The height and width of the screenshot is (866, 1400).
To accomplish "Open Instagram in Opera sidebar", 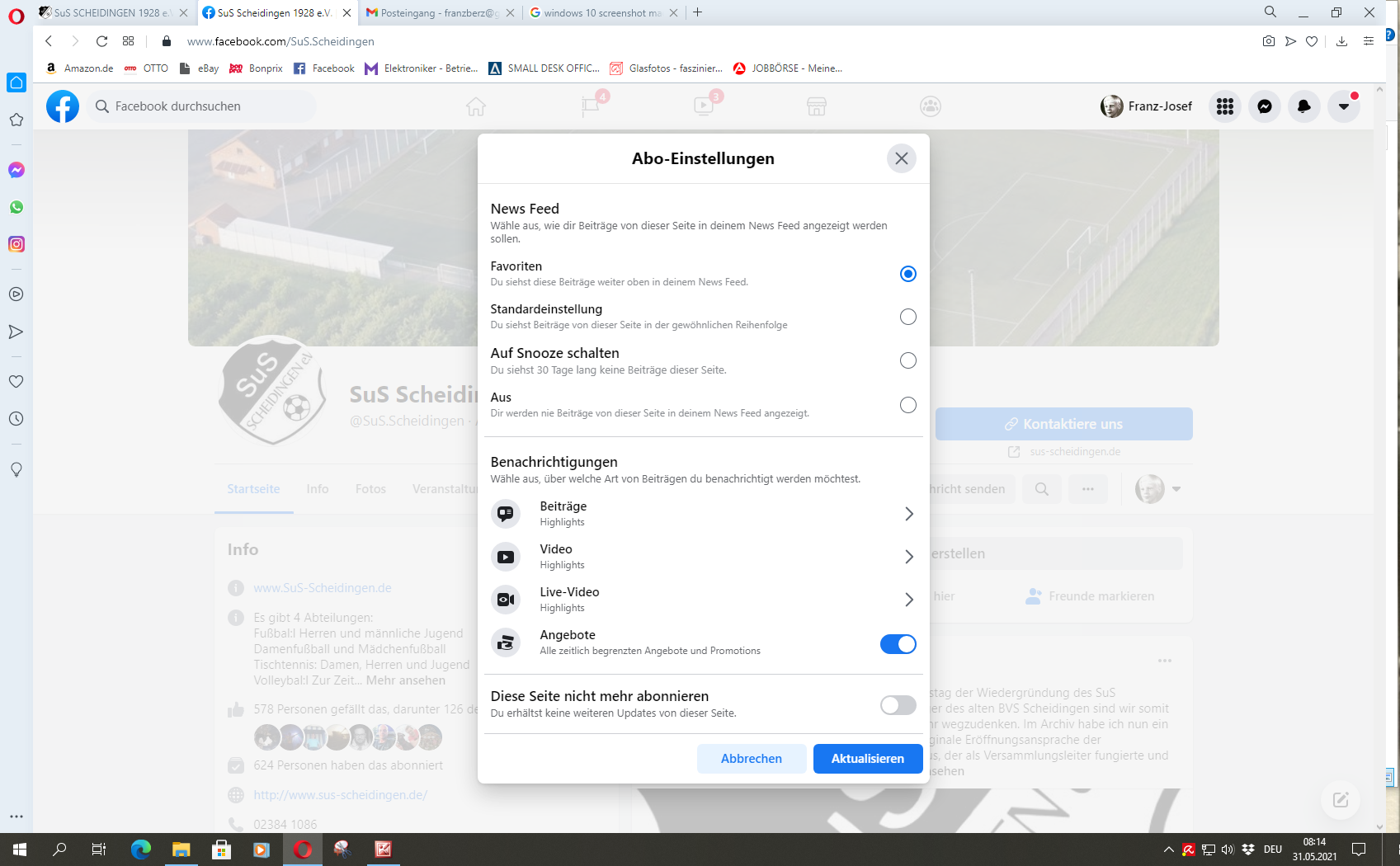I will (x=16, y=244).
